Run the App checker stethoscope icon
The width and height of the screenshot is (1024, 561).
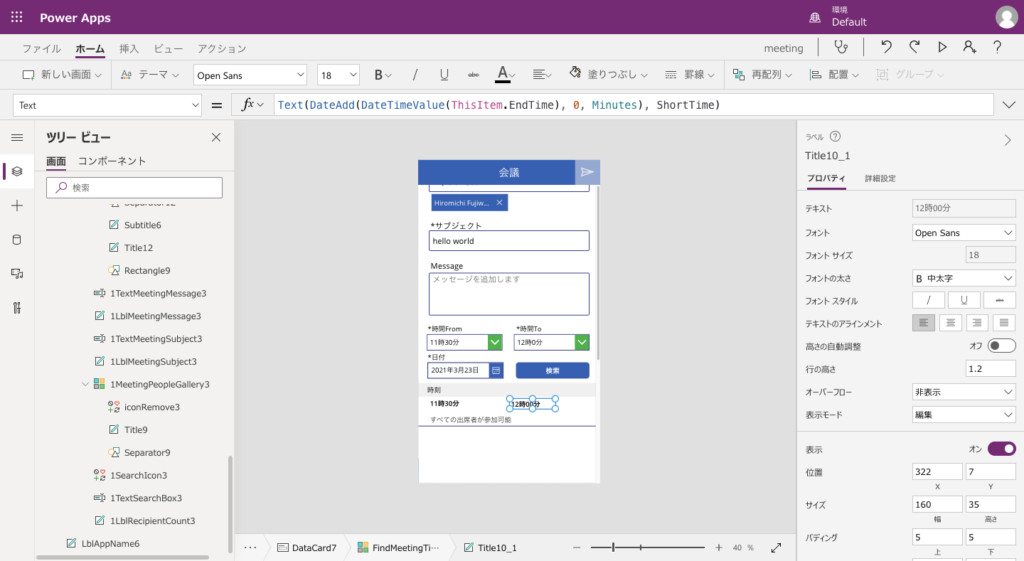(841, 47)
